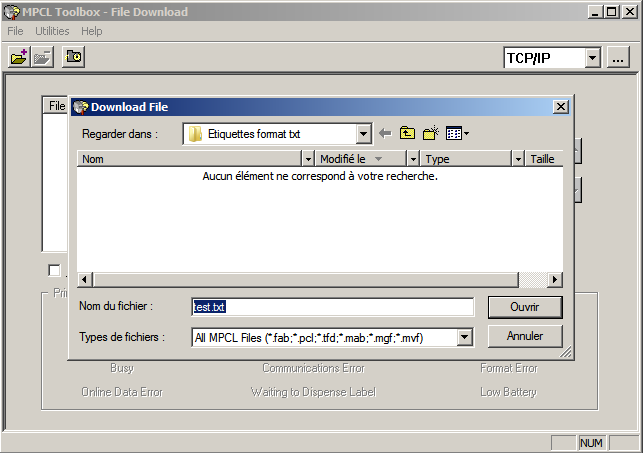This screenshot has height=453, width=643.
Task: Go up one folder level icon
Action: pos(407,133)
